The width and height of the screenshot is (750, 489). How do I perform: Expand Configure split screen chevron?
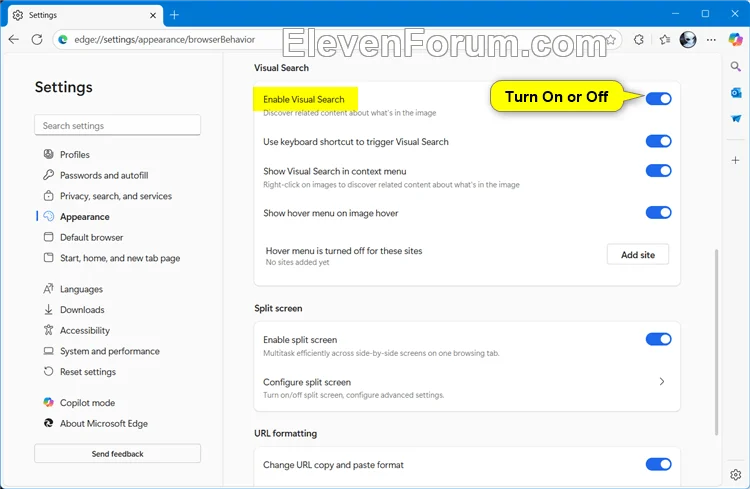pyautogui.click(x=662, y=381)
